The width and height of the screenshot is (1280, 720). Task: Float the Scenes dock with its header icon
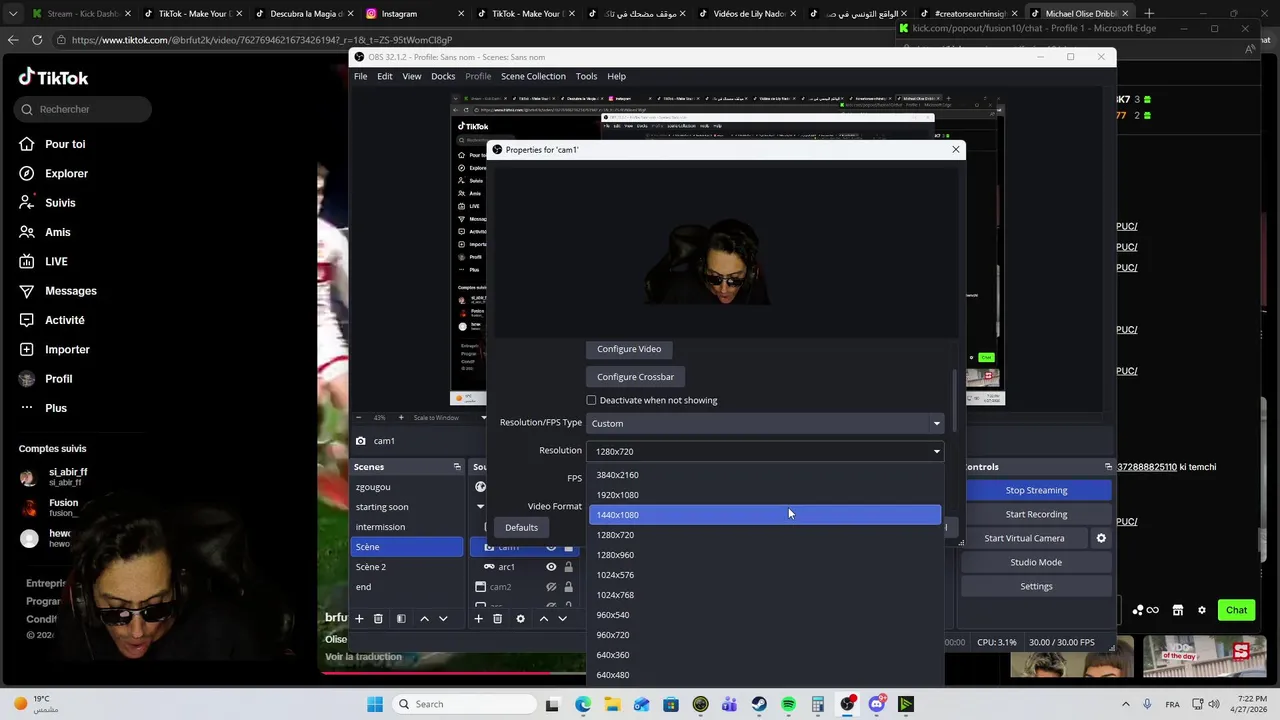click(457, 467)
